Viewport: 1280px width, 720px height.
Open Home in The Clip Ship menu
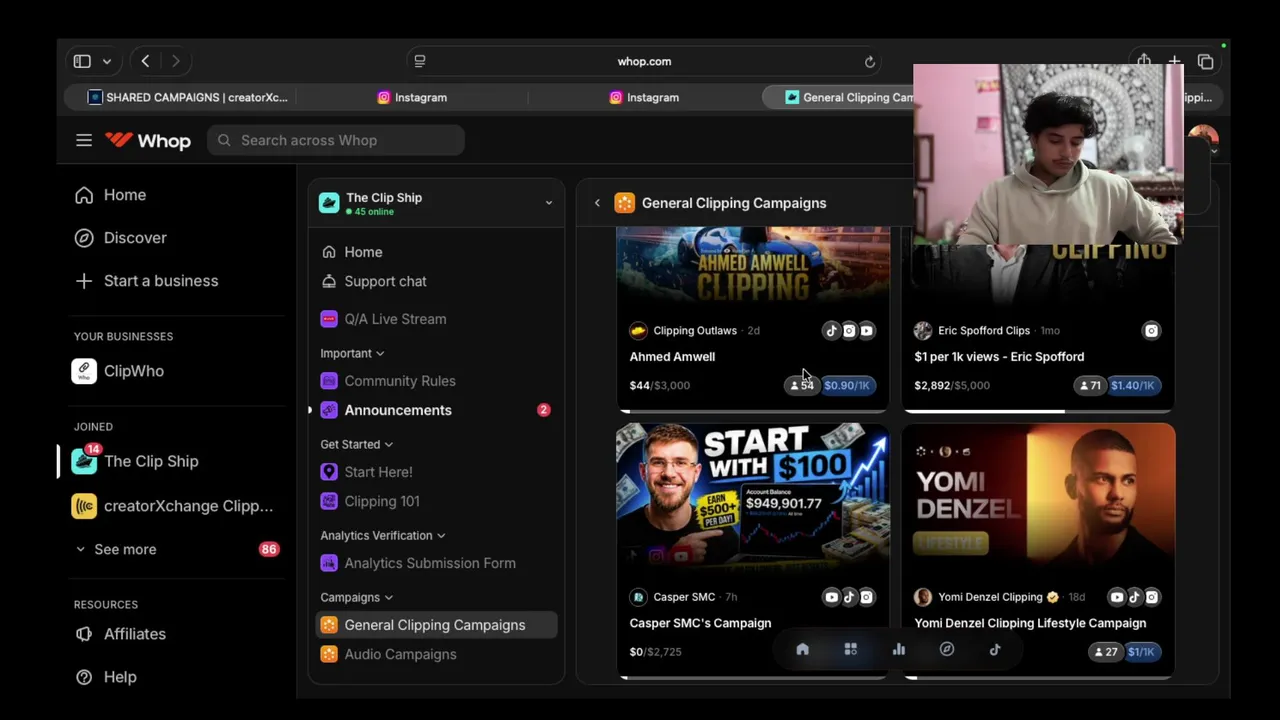(352, 252)
